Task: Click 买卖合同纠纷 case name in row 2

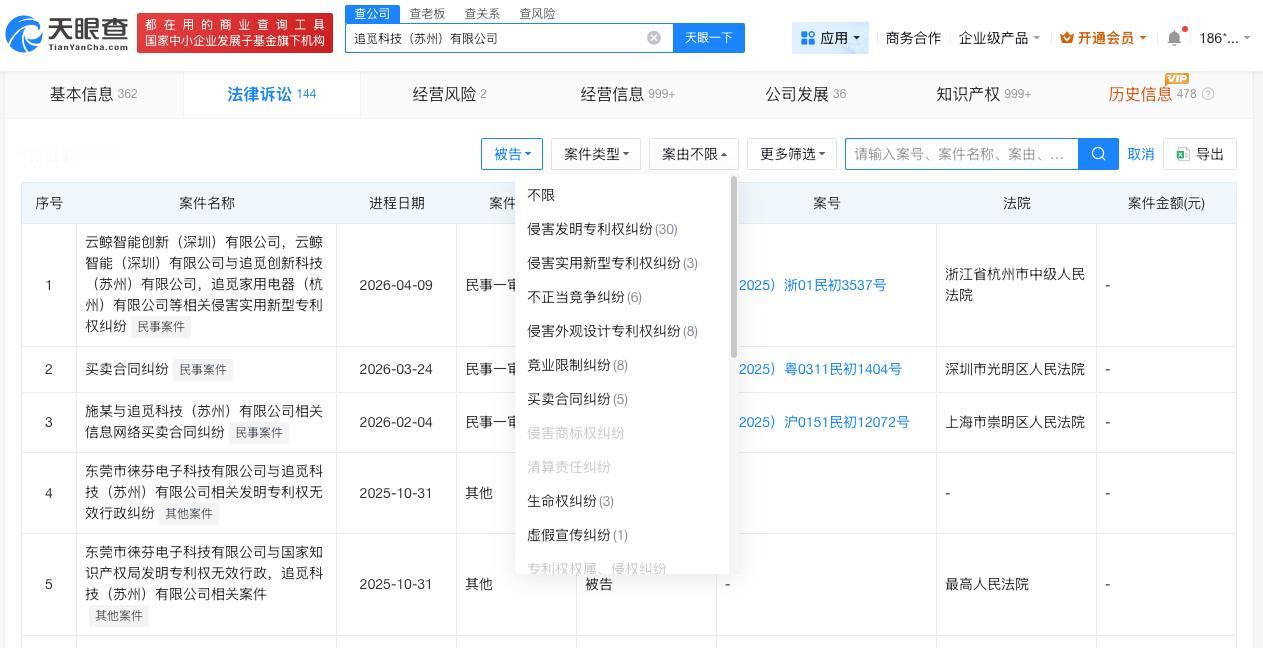Action: click(x=127, y=369)
